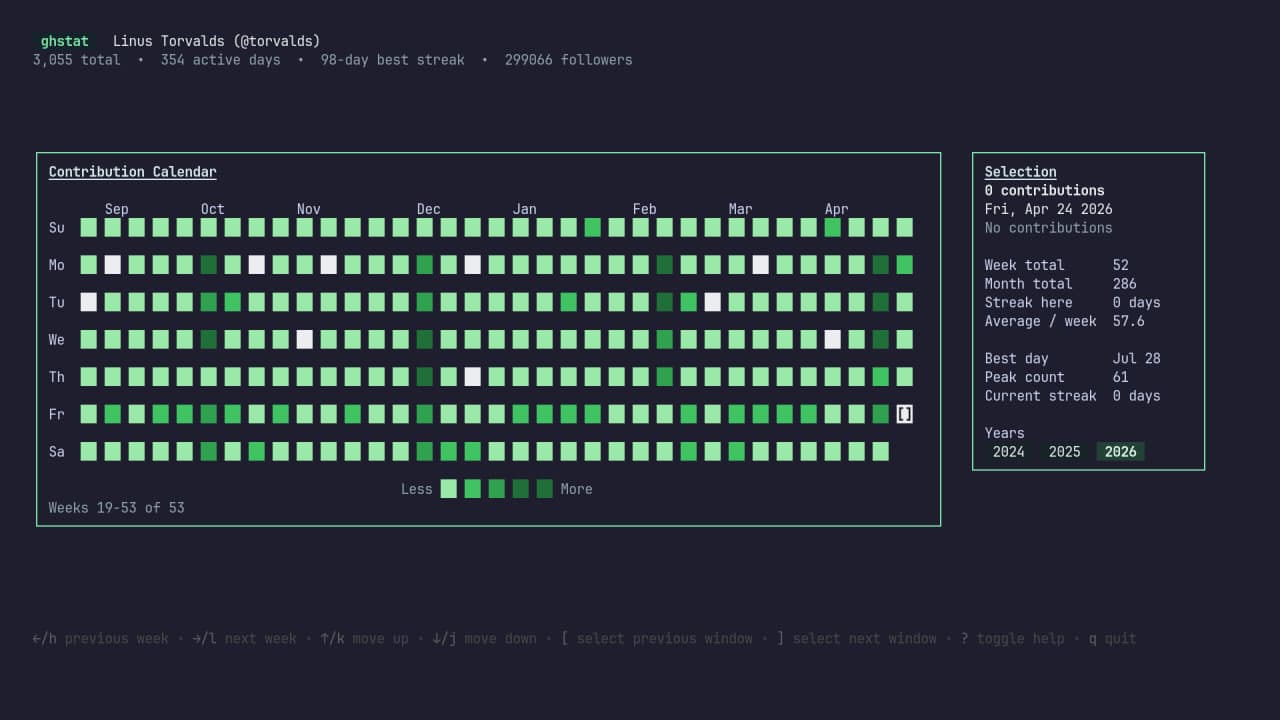This screenshot has width=1280, height=720.
Task: Click the Nov month label
Action: (x=308, y=209)
